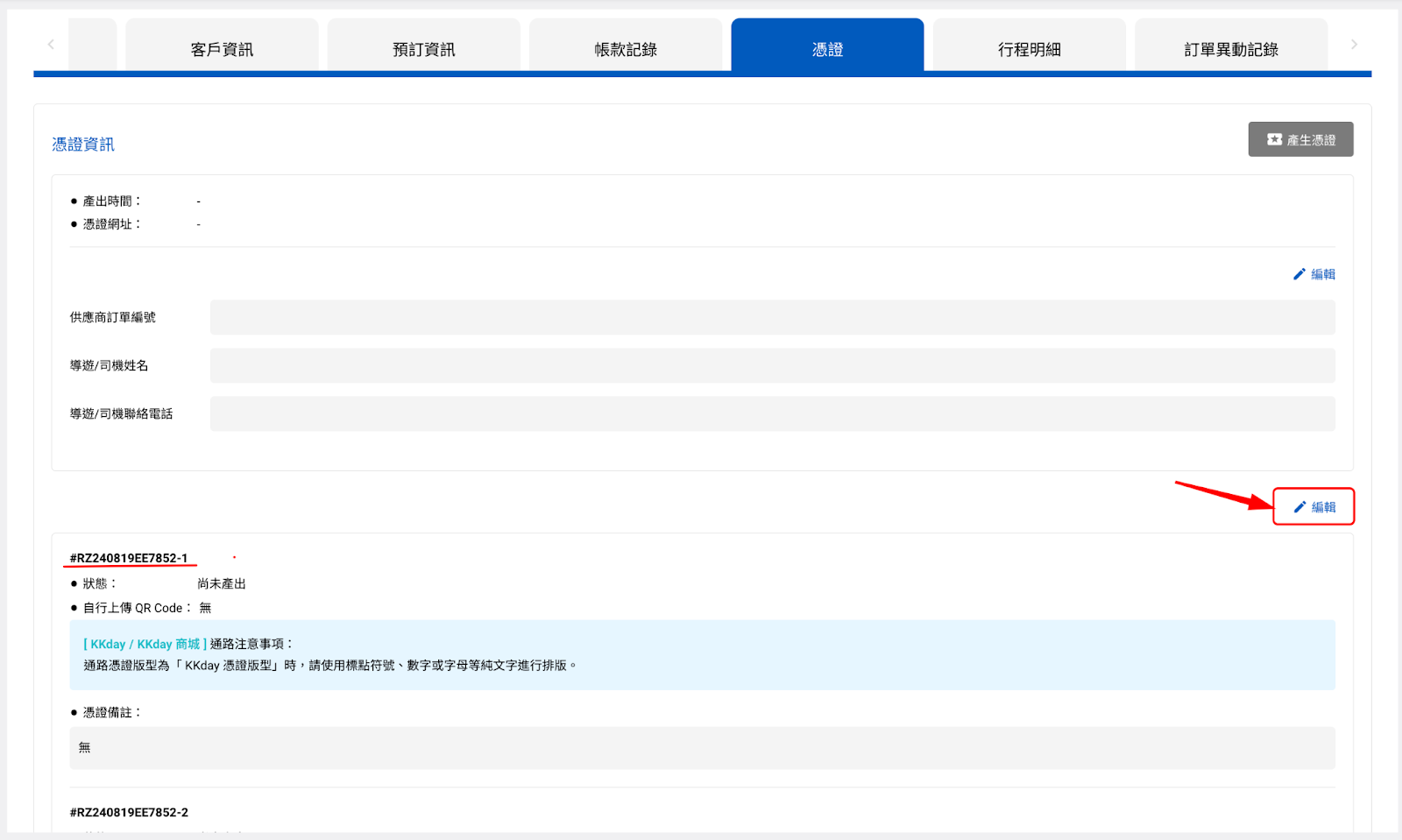Screen dimensions: 1402x840
Task: Click the 憑證網址 label
Action: pyautogui.click(x=112, y=224)
